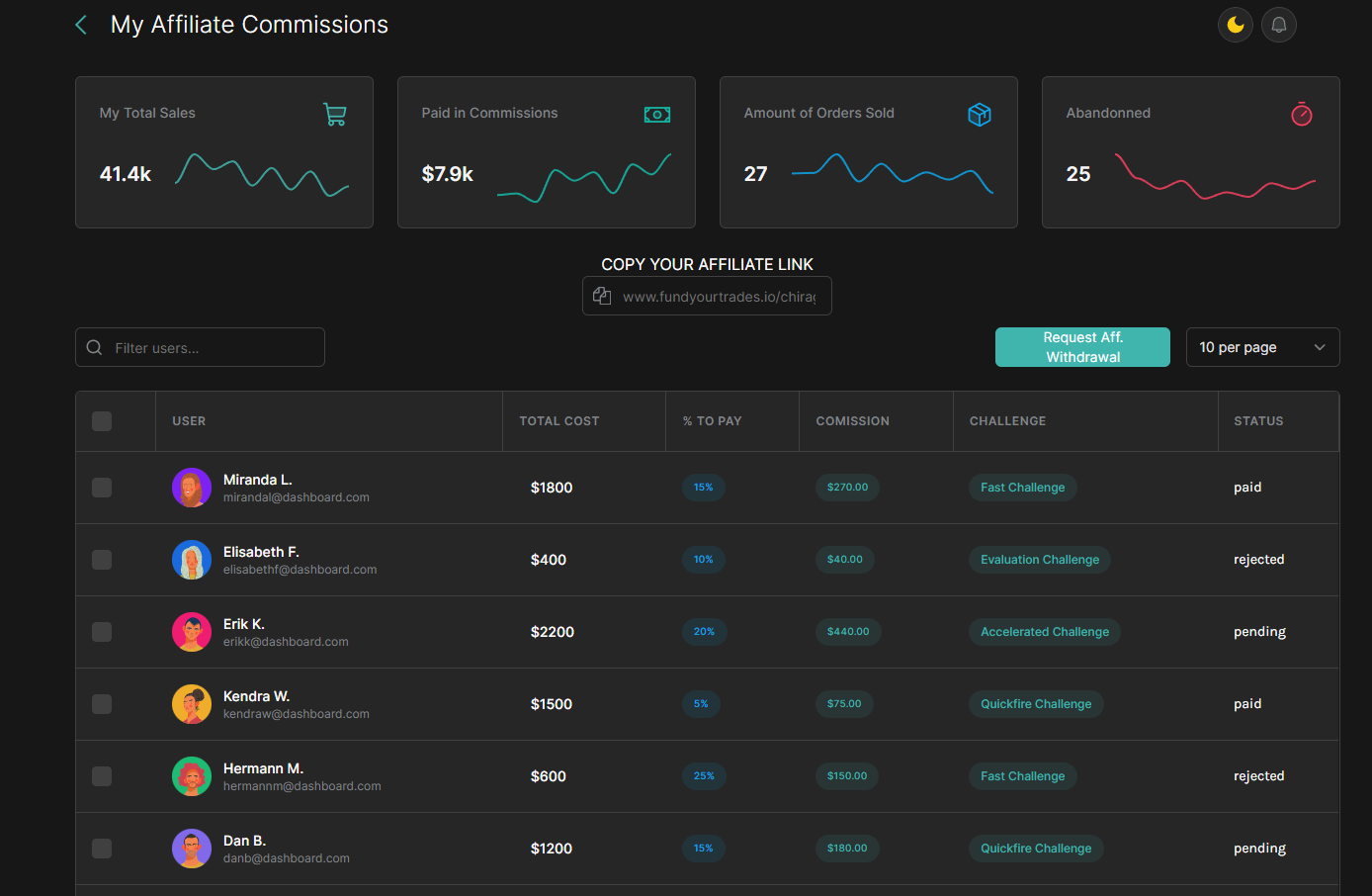Open Dan B.'s avatar
This screenshot has height=896, width=1372.
(192, 849)
